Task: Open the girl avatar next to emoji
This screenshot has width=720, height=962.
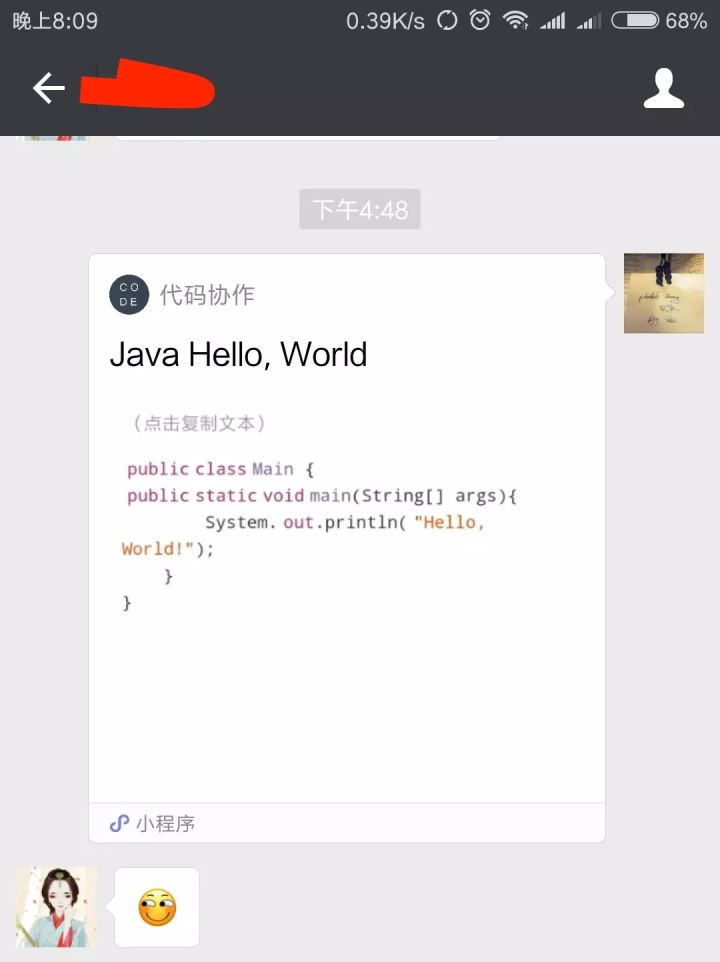Action: click(x=56, y=907)
